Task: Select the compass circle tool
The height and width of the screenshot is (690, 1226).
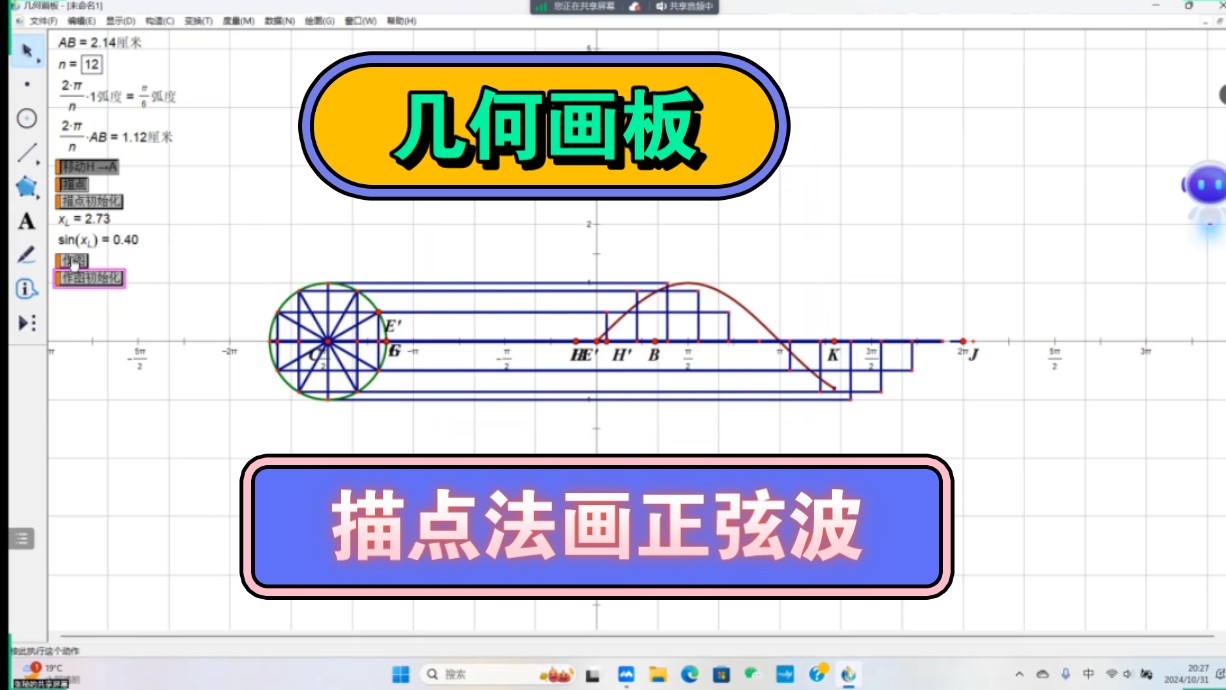Action: (25, 117)
